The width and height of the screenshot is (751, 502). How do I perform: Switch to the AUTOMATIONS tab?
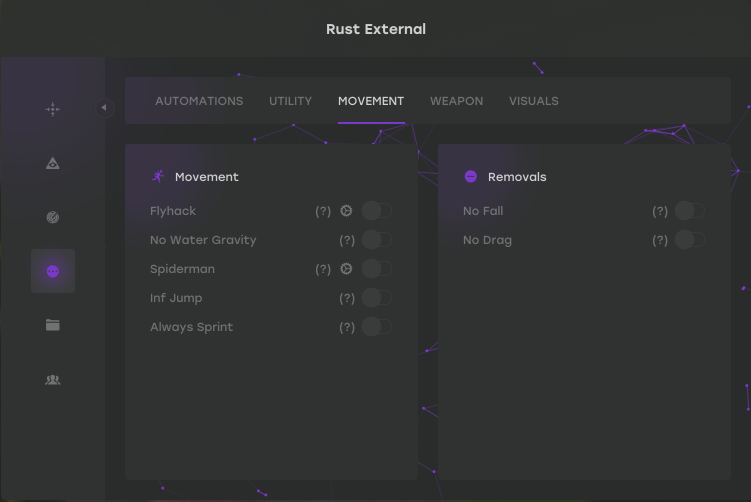[199, 101]
